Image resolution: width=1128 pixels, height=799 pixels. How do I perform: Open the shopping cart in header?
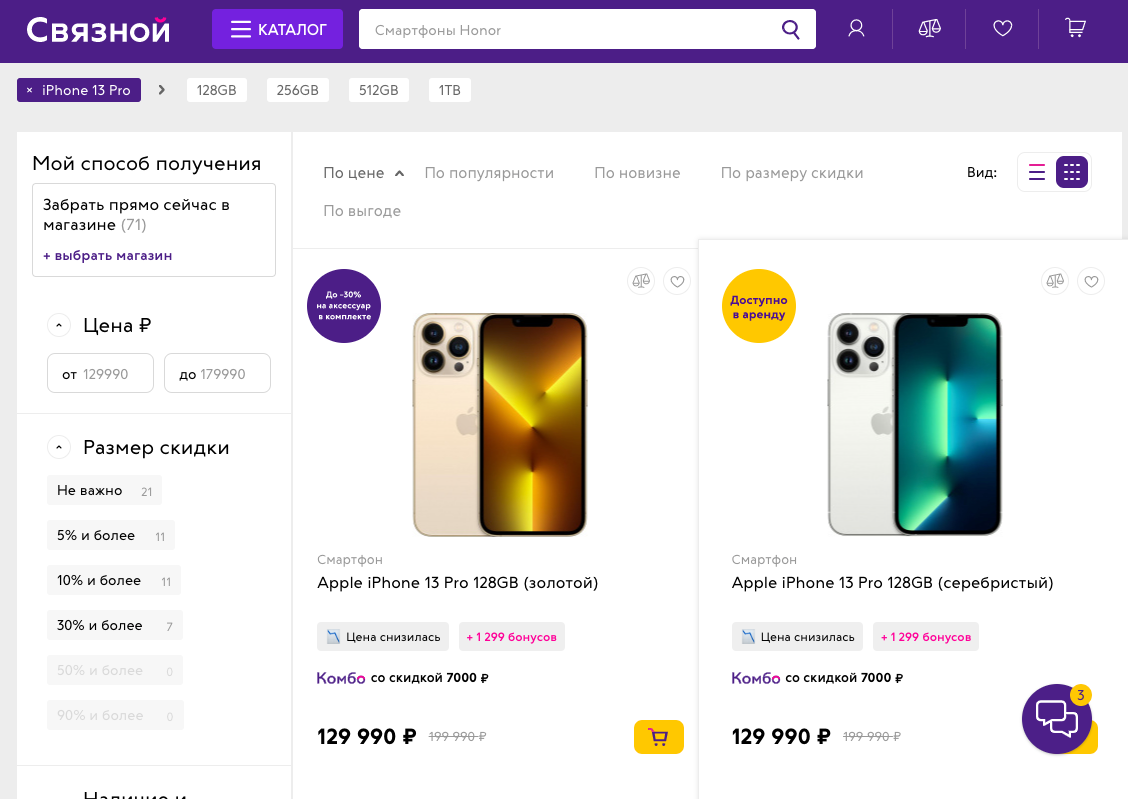click(x=1076, y=29)
